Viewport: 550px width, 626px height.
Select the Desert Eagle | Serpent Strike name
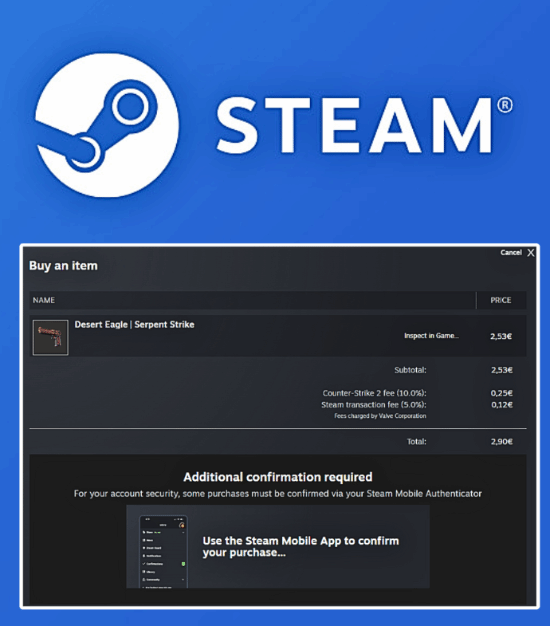(135, 324)
